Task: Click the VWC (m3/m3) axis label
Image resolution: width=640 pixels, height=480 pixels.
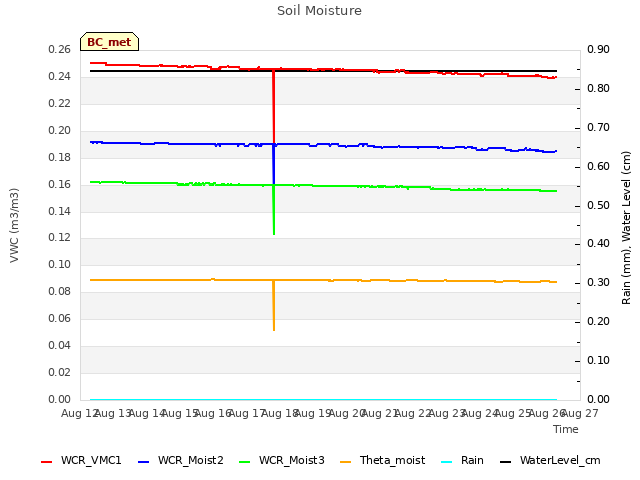Action: tap(14, 225)
